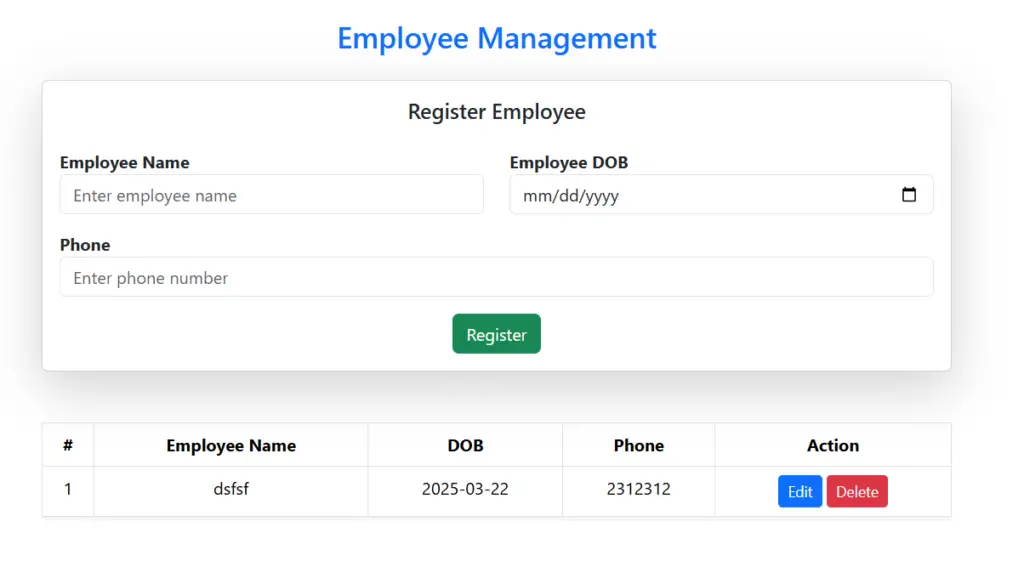Focus the Phone number input field
This screenshot has width=1024, height=561.
[x=496, y=278]
